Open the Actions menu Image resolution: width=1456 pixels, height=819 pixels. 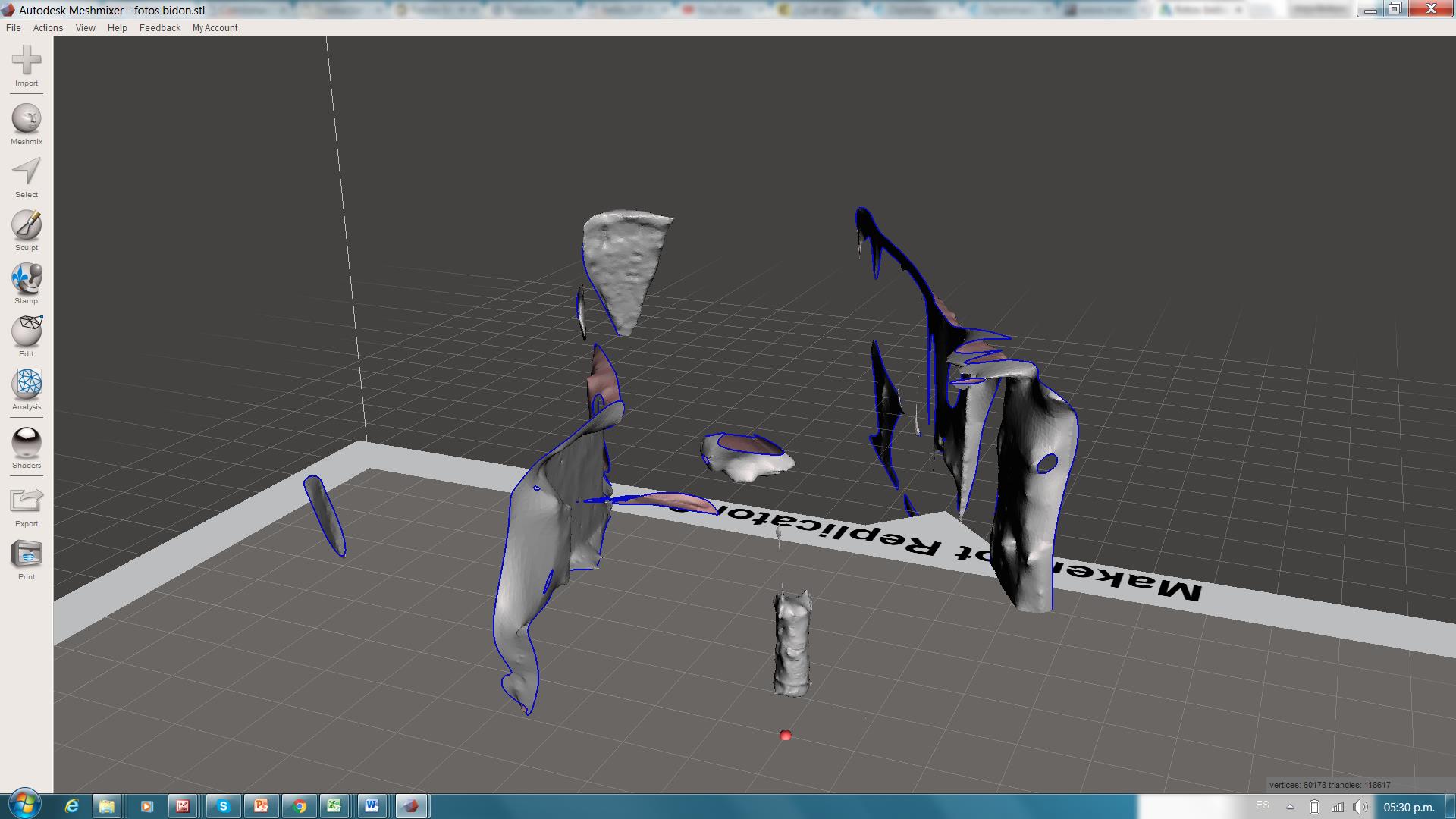[x=48, y=28]
